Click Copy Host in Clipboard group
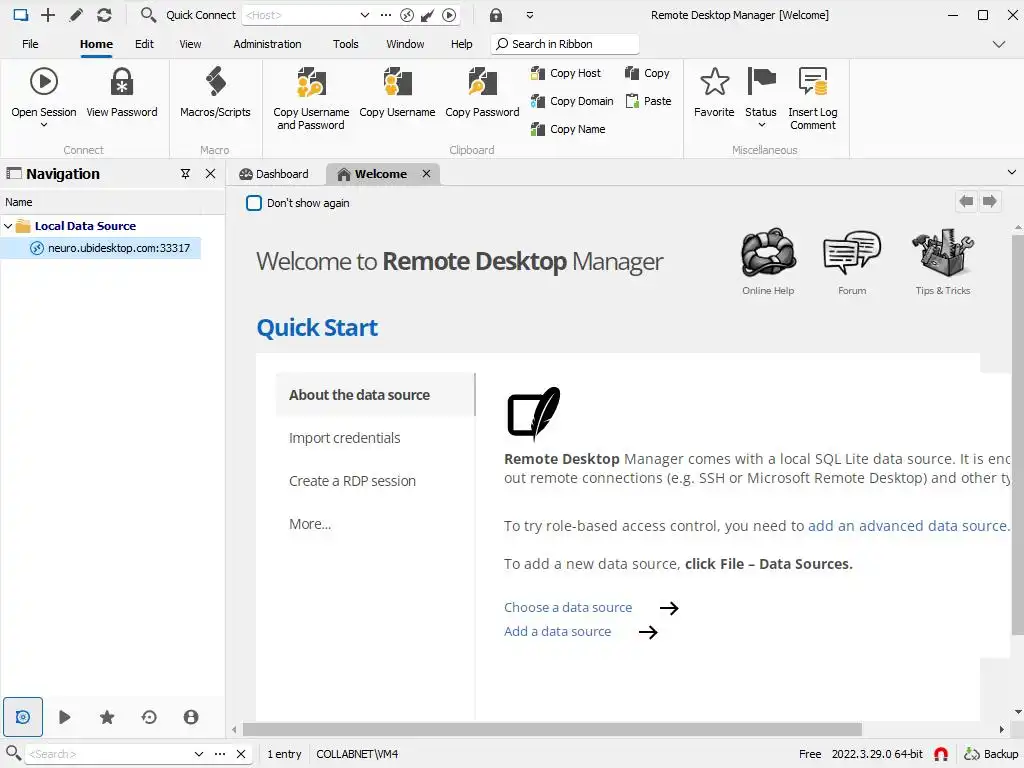Image resolution: width=1024 pixels, height=768 pixels. (x=566, y=73)
